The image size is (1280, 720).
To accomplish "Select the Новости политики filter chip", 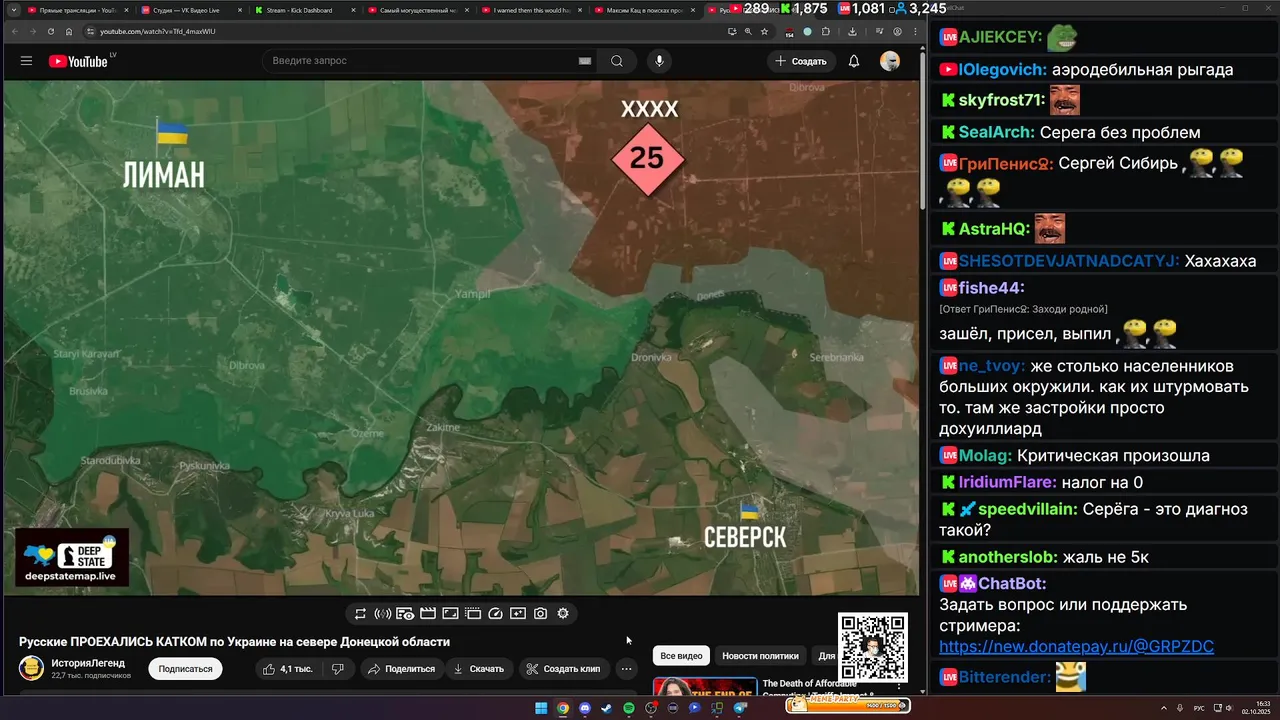I will (760, 656).
